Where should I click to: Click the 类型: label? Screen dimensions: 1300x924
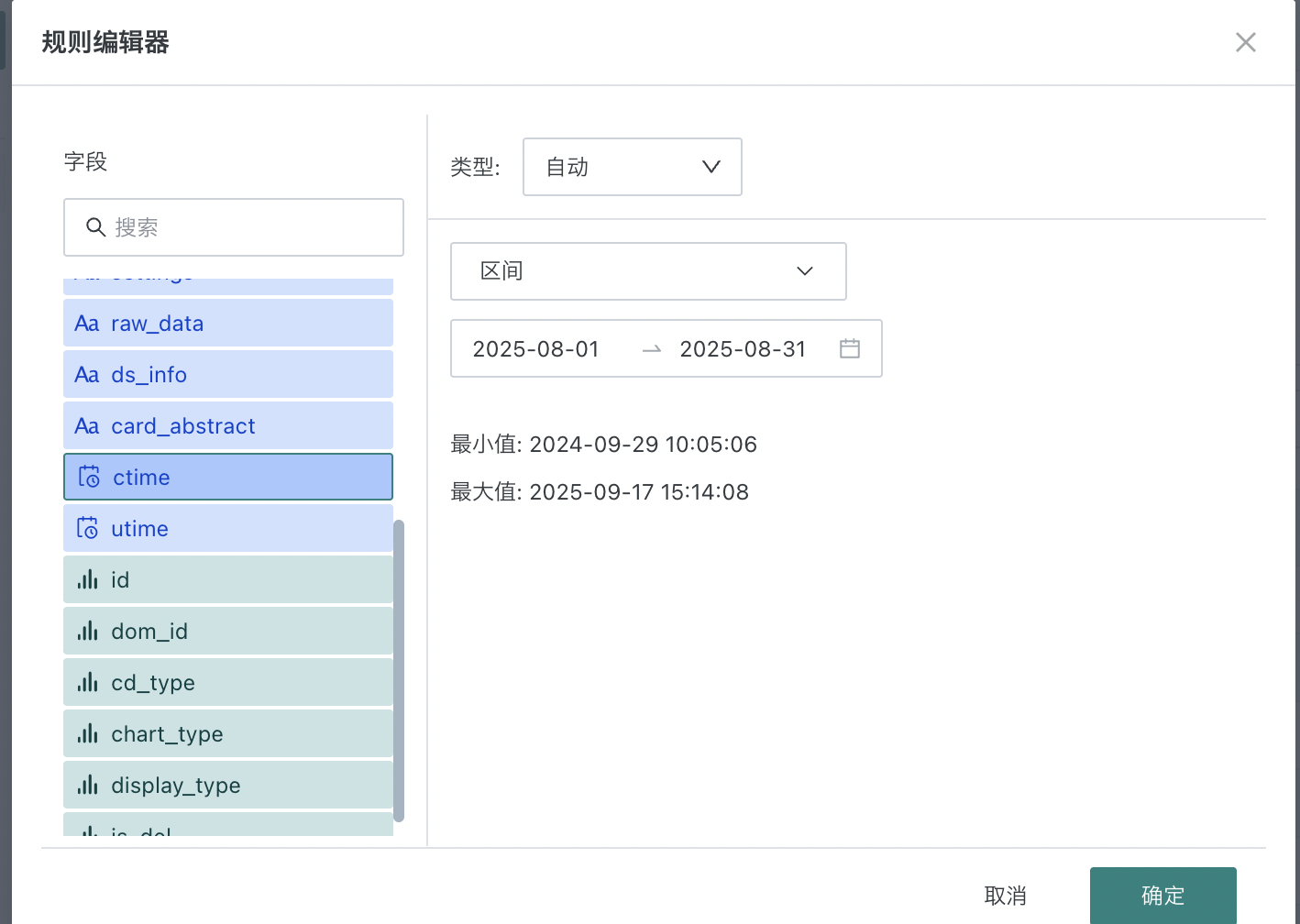tap(475, 167)
